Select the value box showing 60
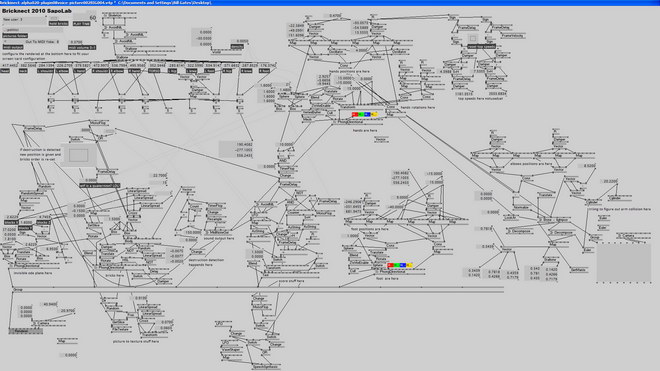The width and height of the screenshot is (660, 371). coord(86,18)
